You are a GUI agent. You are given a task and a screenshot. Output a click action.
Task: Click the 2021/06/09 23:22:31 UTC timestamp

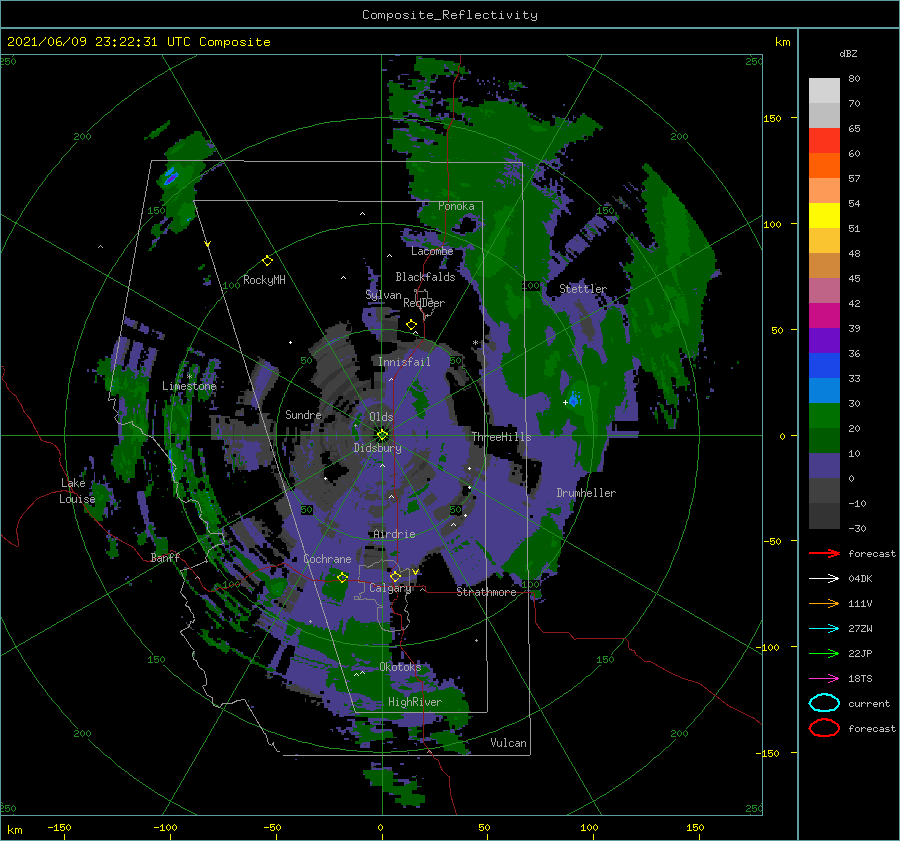tap(138, 42)
